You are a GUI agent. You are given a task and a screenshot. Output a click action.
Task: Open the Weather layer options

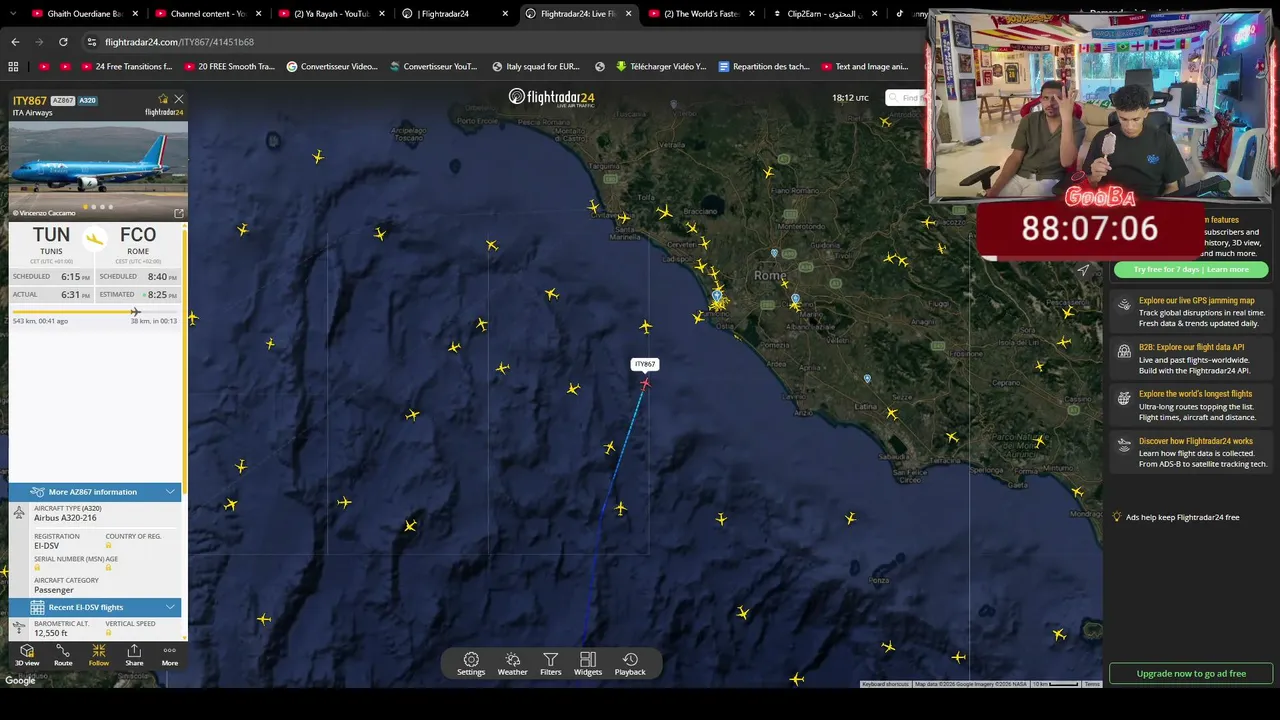tap(512, 664)
